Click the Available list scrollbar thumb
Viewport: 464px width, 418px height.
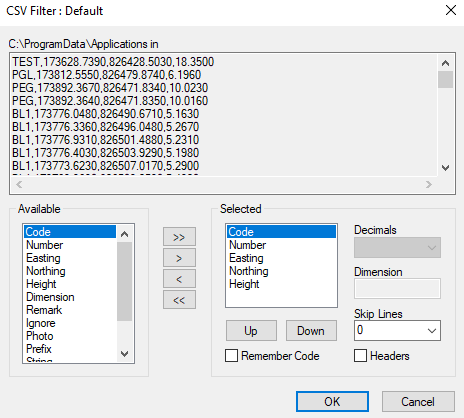pos(125,281)
